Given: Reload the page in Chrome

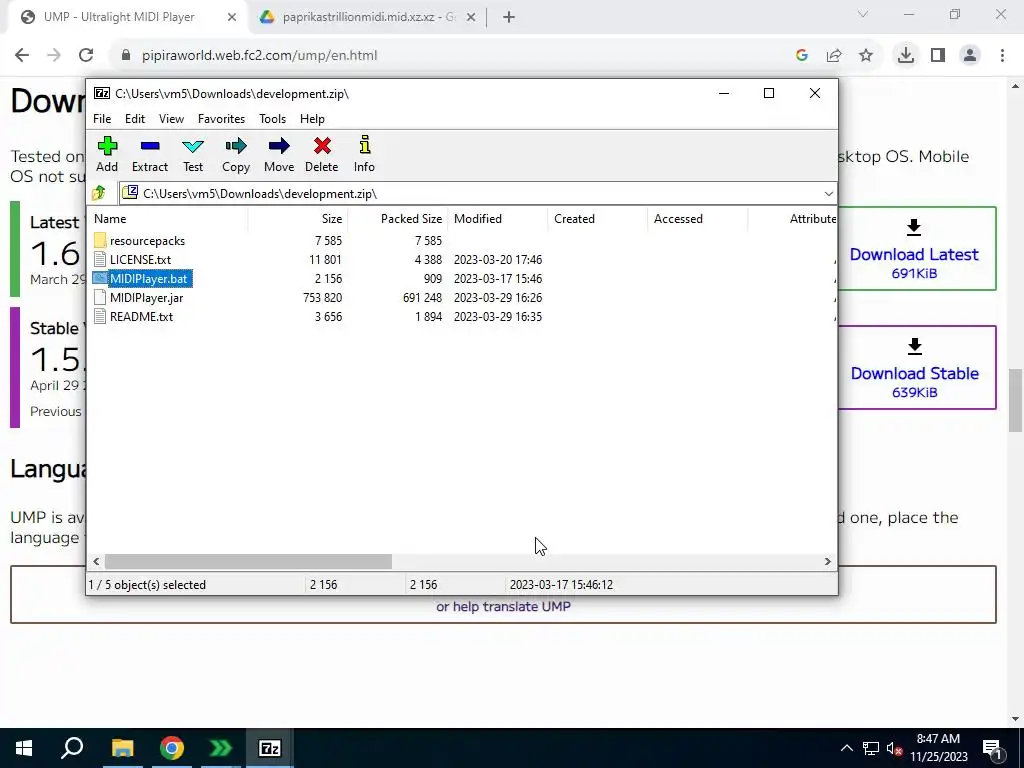Looking at the screenshot, I should (86, 56).
